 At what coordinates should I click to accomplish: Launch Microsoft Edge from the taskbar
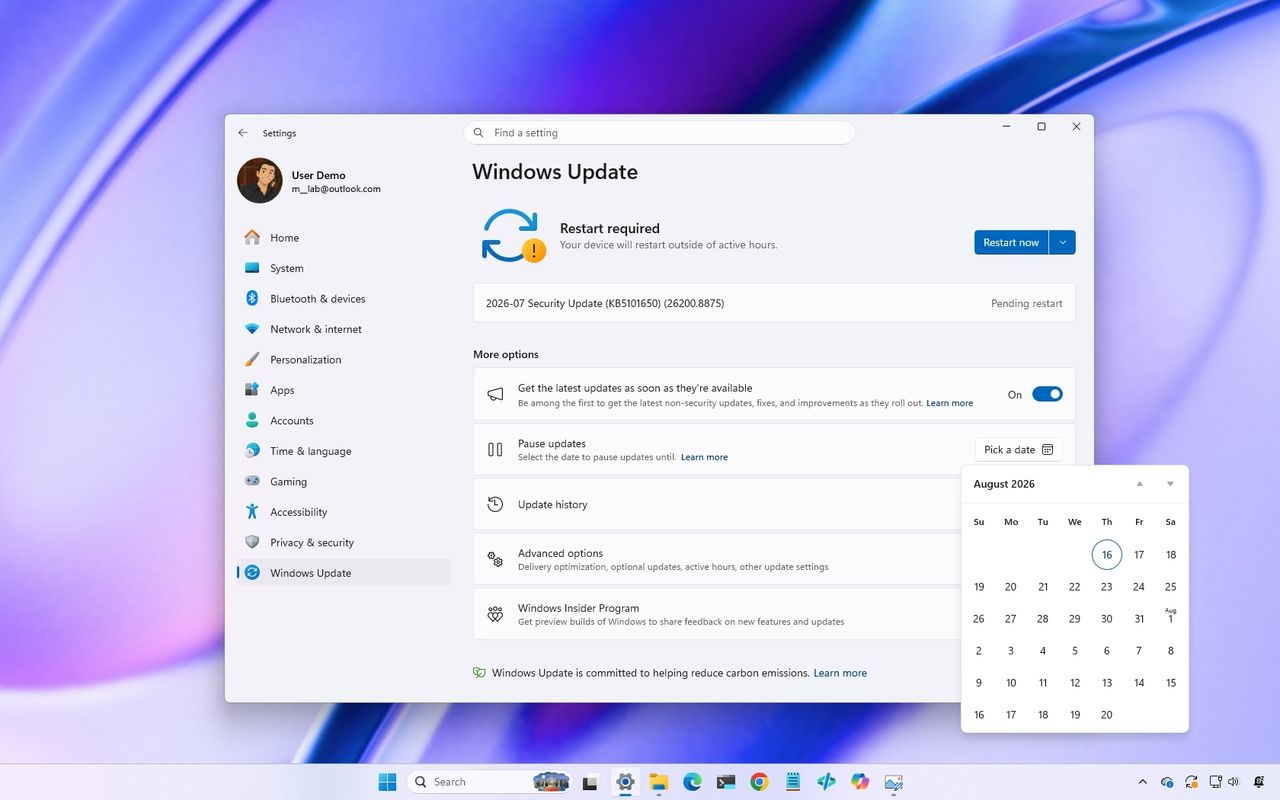pyautogui.click(x=692, y=782)
